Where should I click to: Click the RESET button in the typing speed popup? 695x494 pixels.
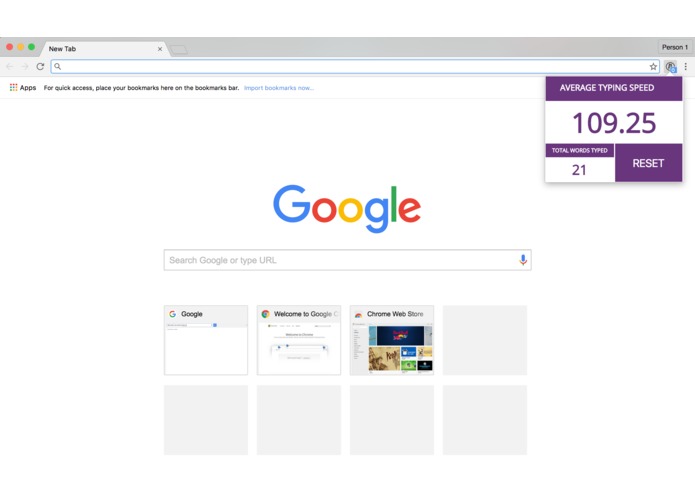[648, 163]
